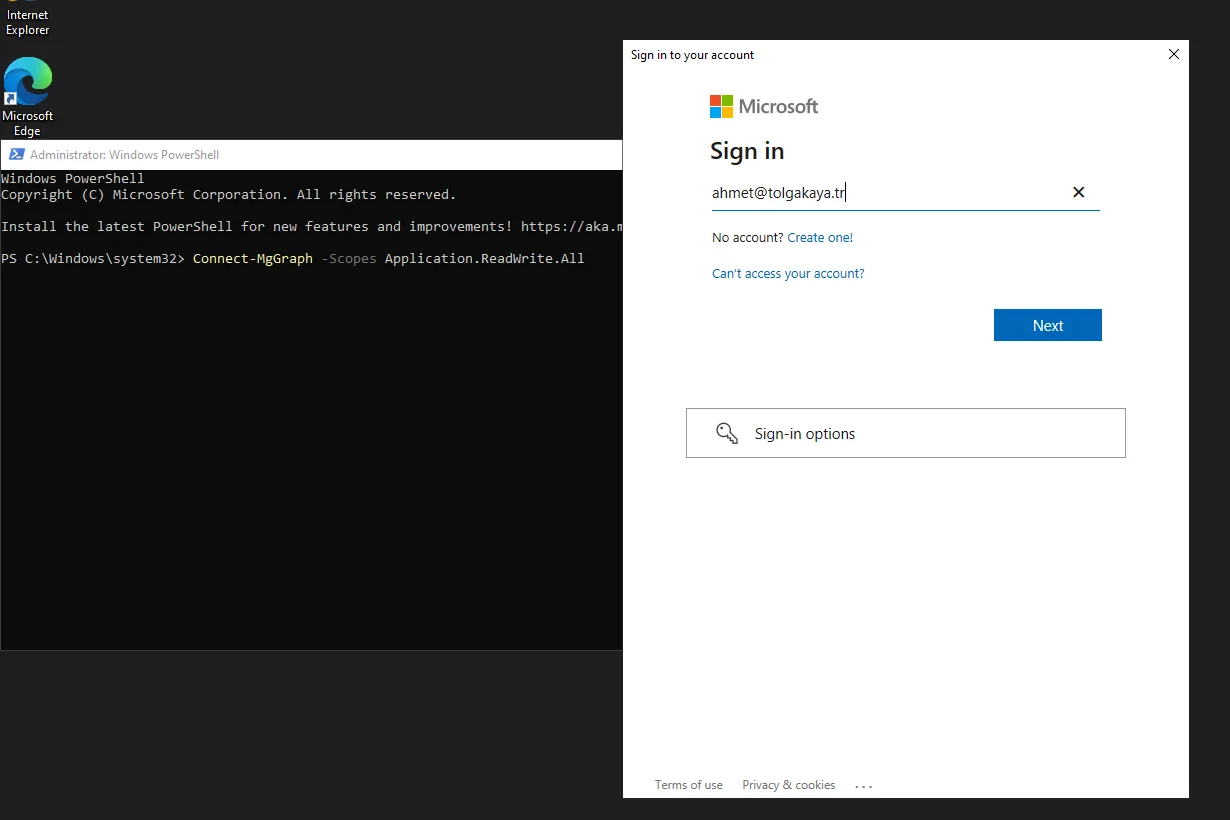Click the Sign in to your account title
This screenshot has height=820, width=1230.
pos(692,55)
